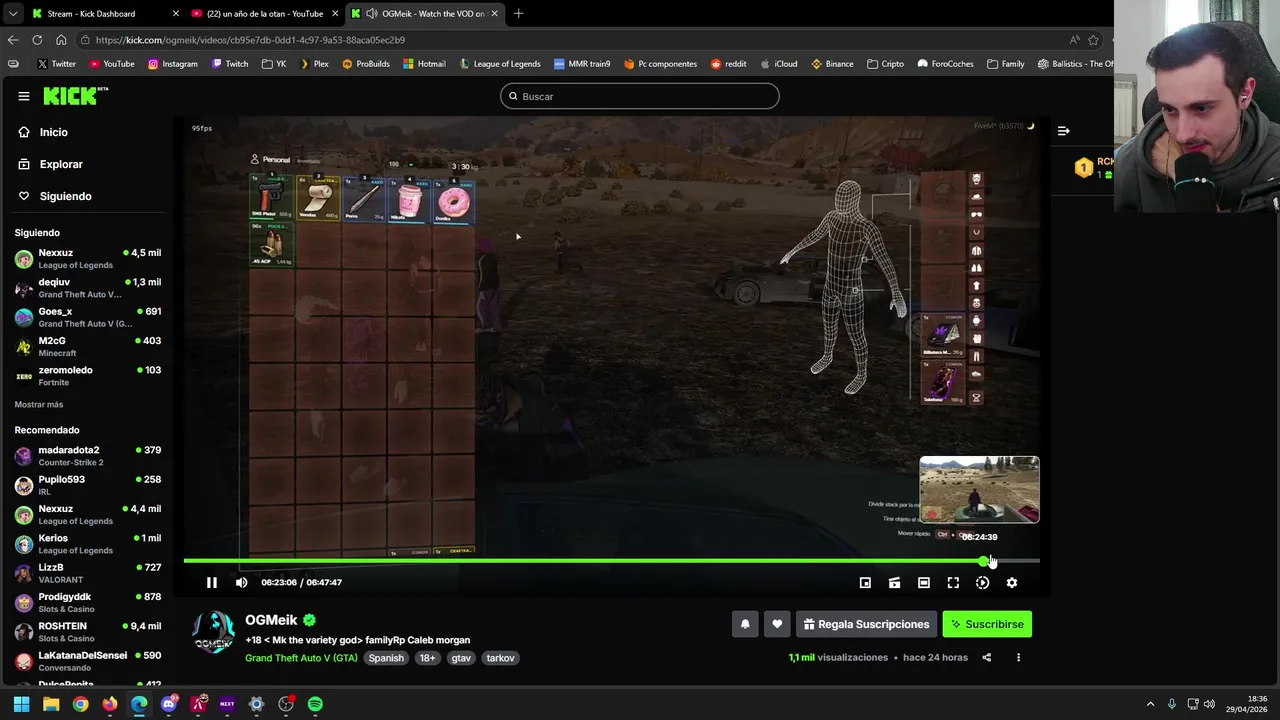Open recommended channel LaKatanaDelSensei
1280x720 pixels.
[88, 661]
